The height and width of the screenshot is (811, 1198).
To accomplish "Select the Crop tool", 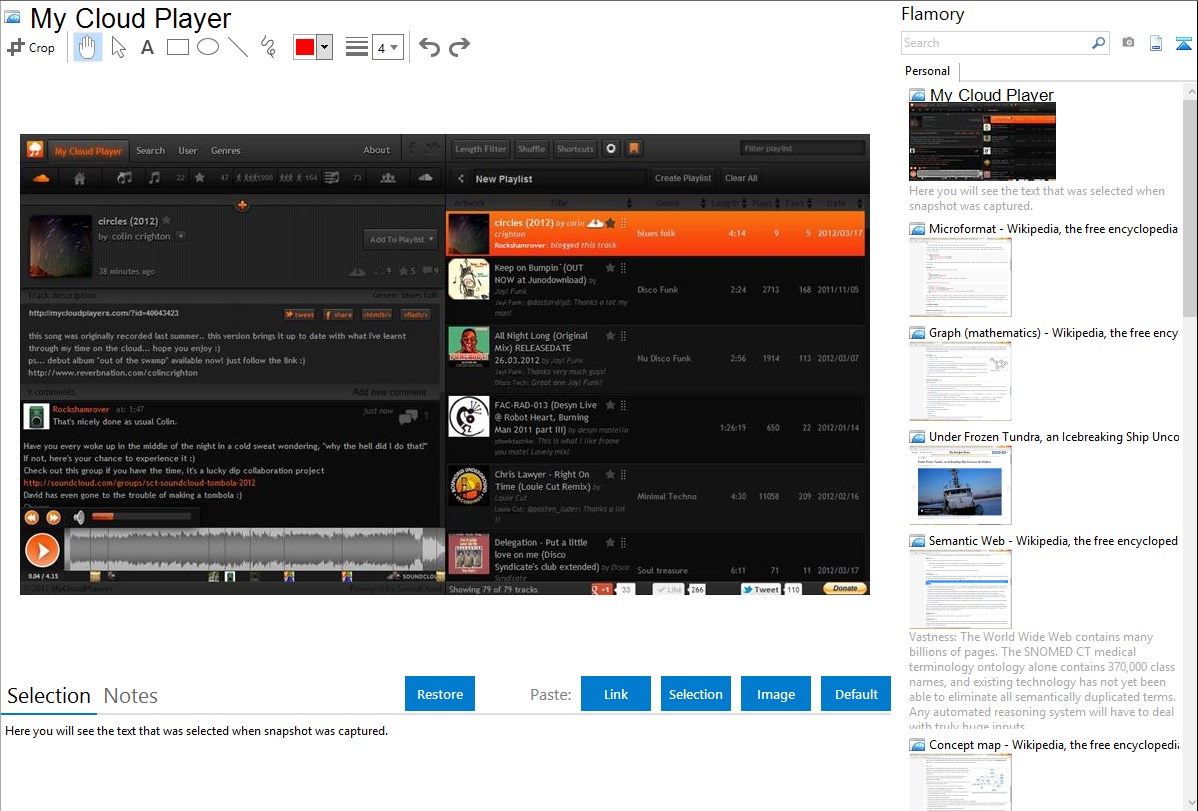I will [31, 47].
